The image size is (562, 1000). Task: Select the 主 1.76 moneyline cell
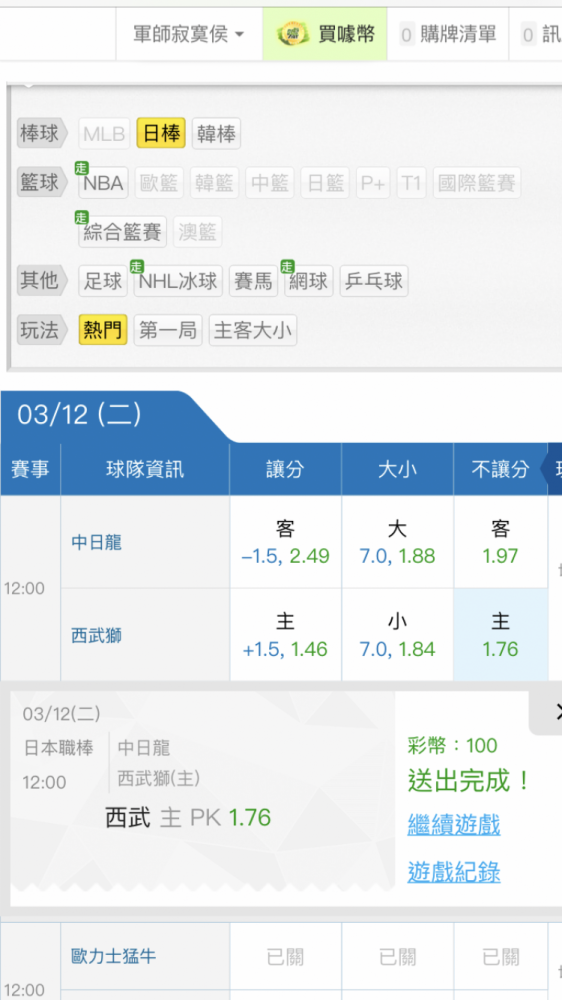coord(501,635)
